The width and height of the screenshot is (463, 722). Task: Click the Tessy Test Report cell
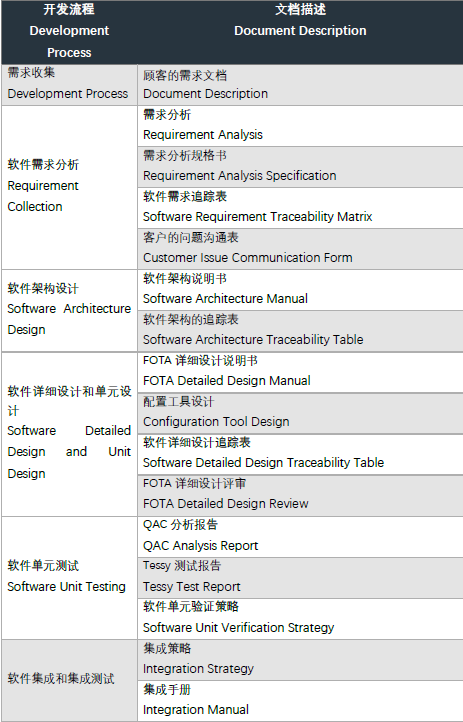point(300,577)
